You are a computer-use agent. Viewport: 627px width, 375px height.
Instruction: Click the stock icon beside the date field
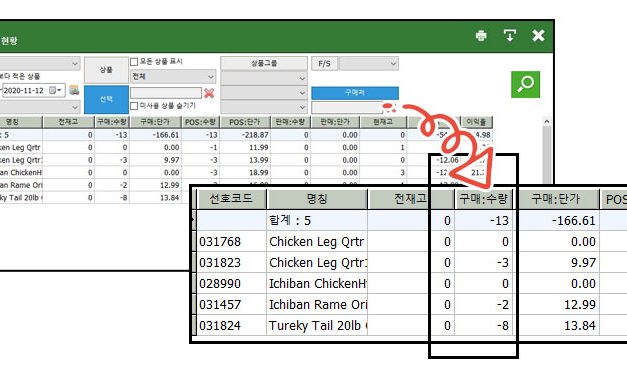coord(74,90)
